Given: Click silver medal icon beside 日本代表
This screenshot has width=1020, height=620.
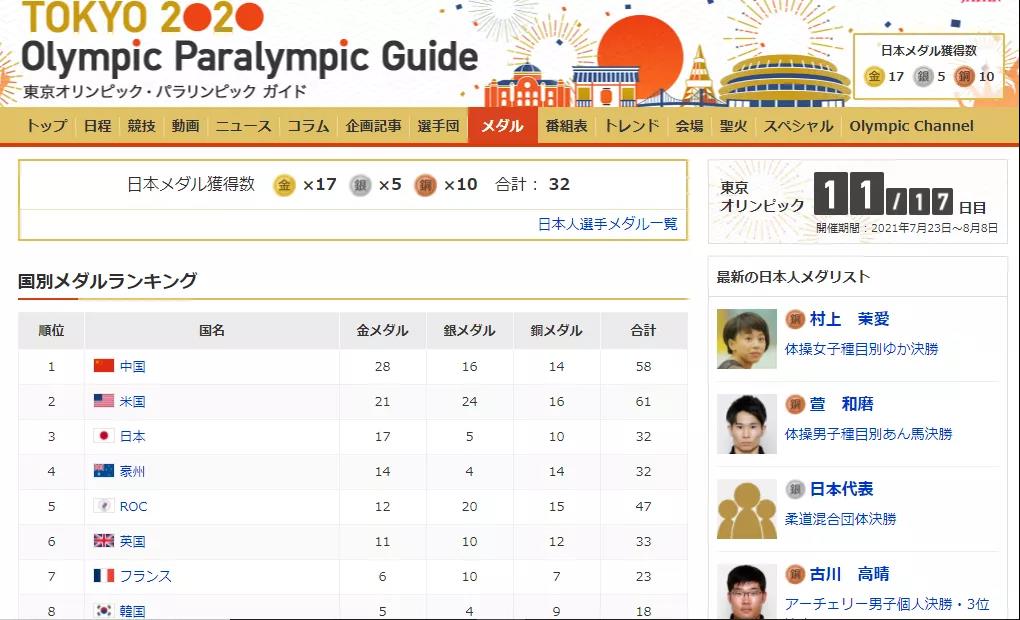Looking at the screenshot, I should [x=795, y=489].
